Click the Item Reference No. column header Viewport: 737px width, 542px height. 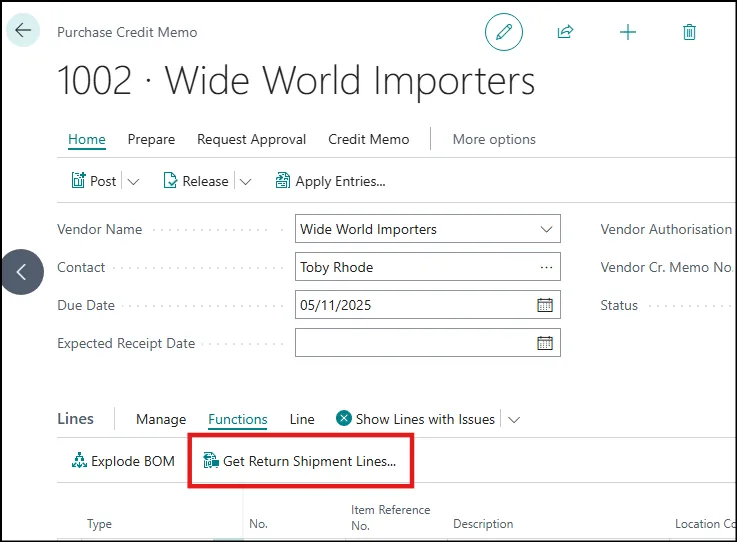tap(391, 518)
